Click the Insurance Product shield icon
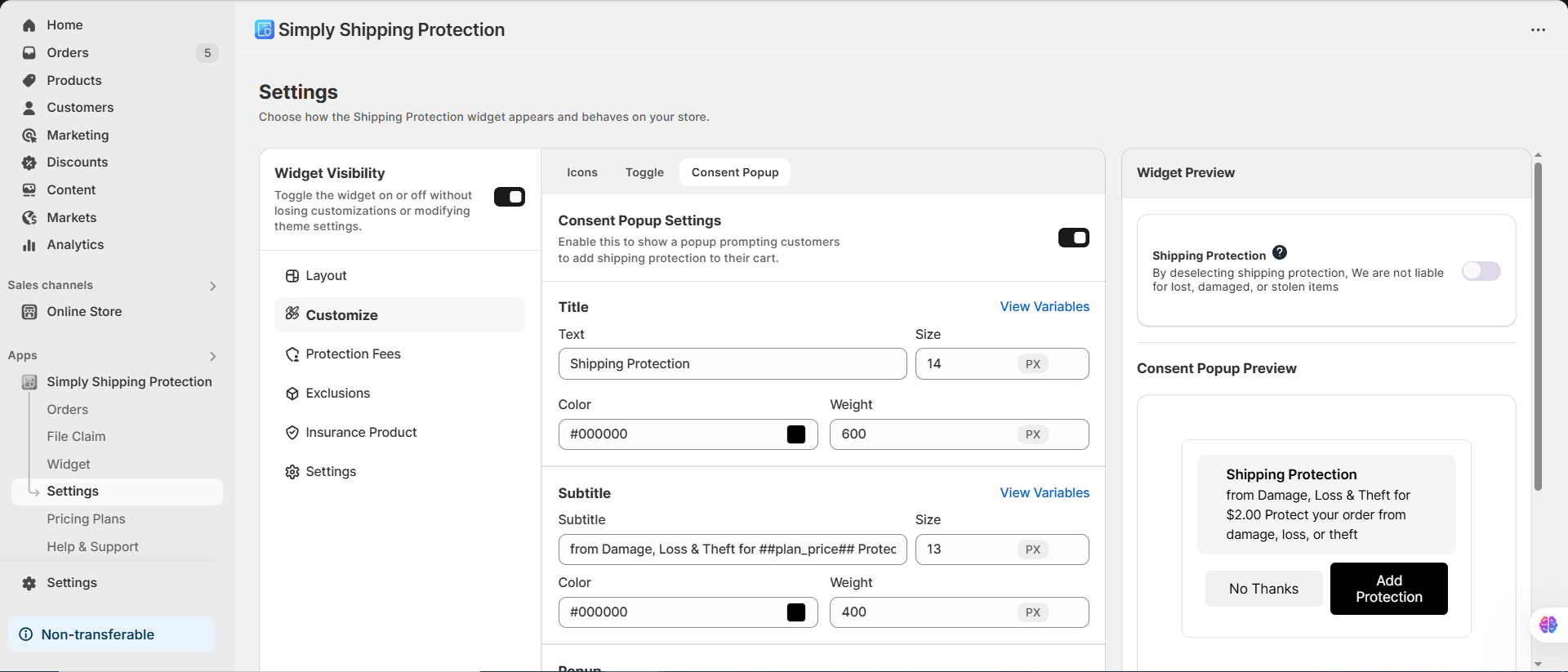The width and height of the screenshot is (1568, 672). [292, 433]
